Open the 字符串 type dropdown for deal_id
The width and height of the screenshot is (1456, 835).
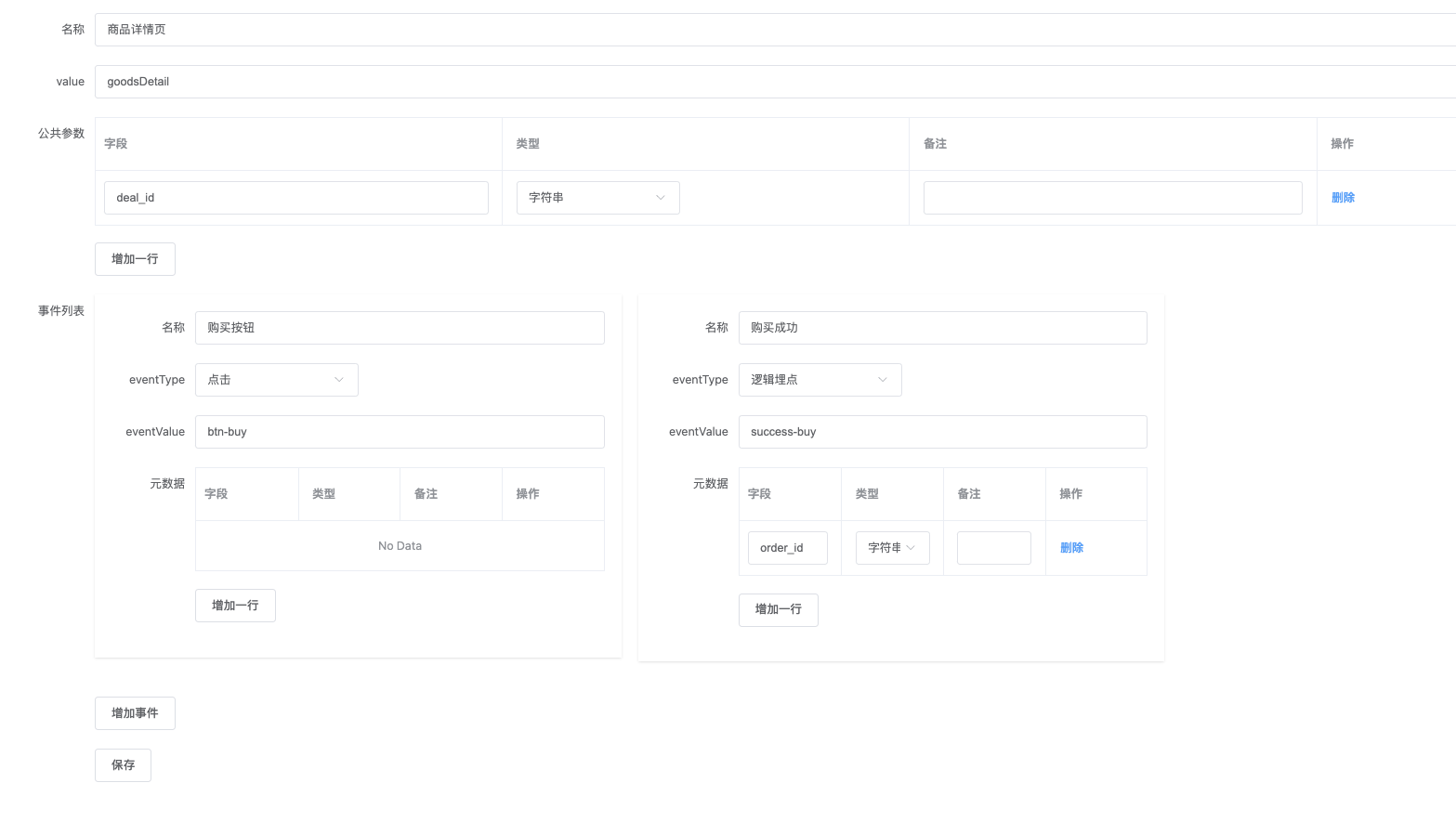point(597,197)
